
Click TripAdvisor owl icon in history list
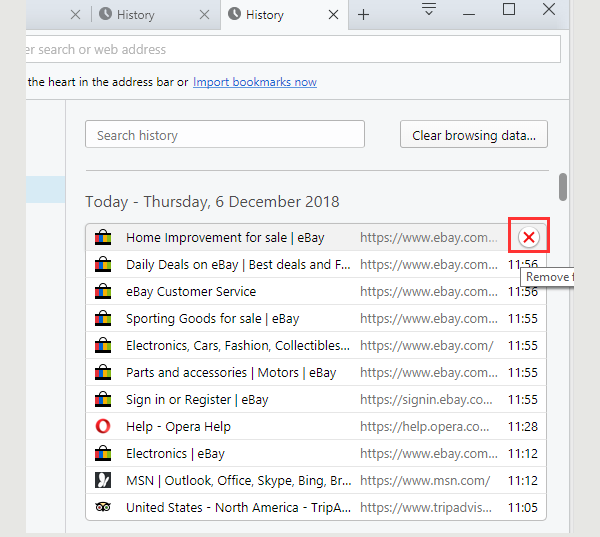[103, 507]
